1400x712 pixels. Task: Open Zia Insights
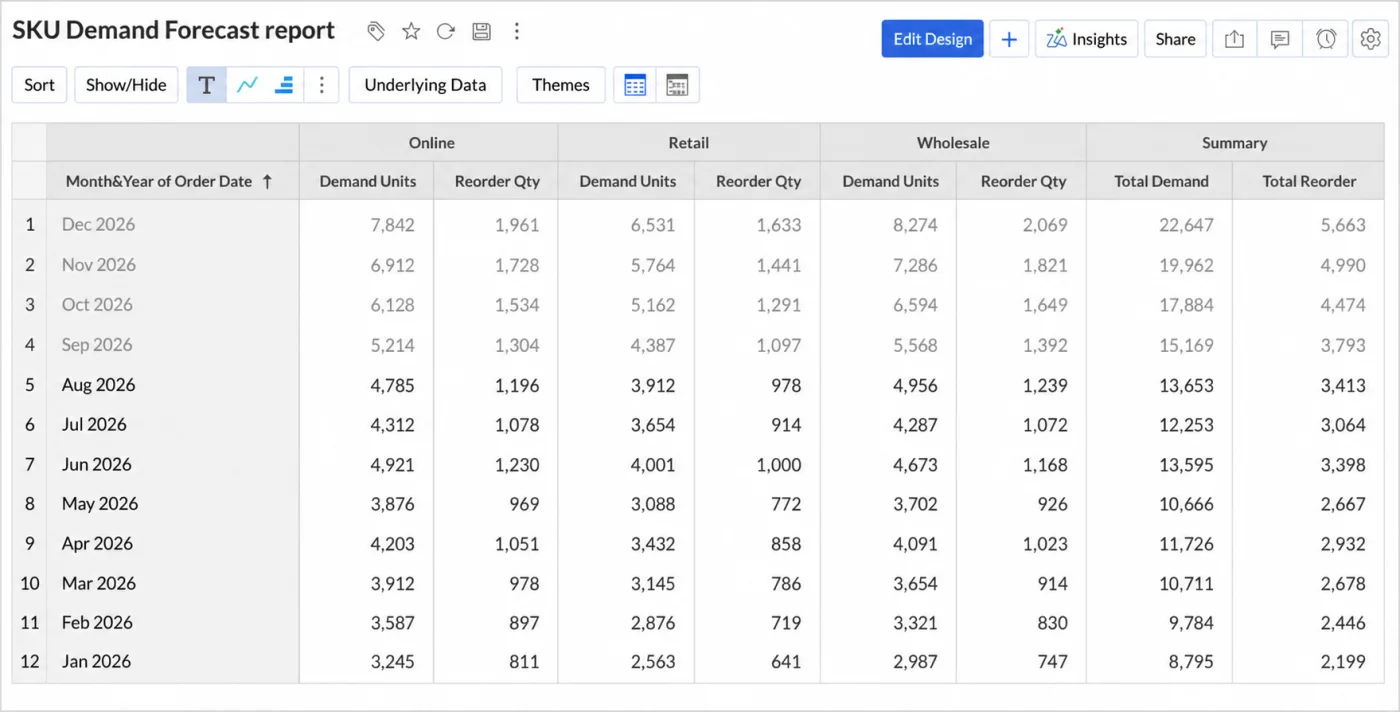[x=1086, y=39]
